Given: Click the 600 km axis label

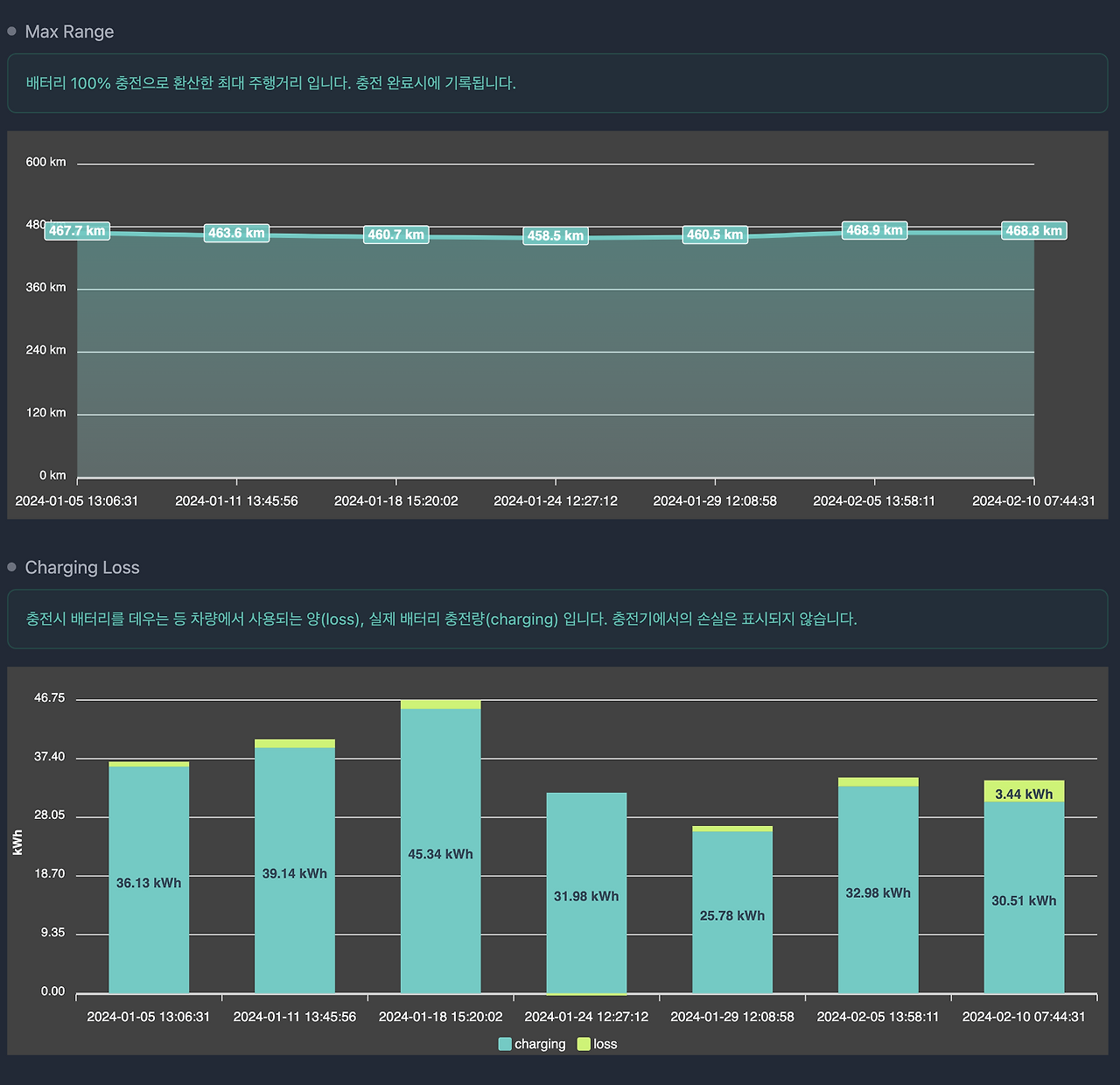Looking at the screenshot, I should [x=45, y=162].
